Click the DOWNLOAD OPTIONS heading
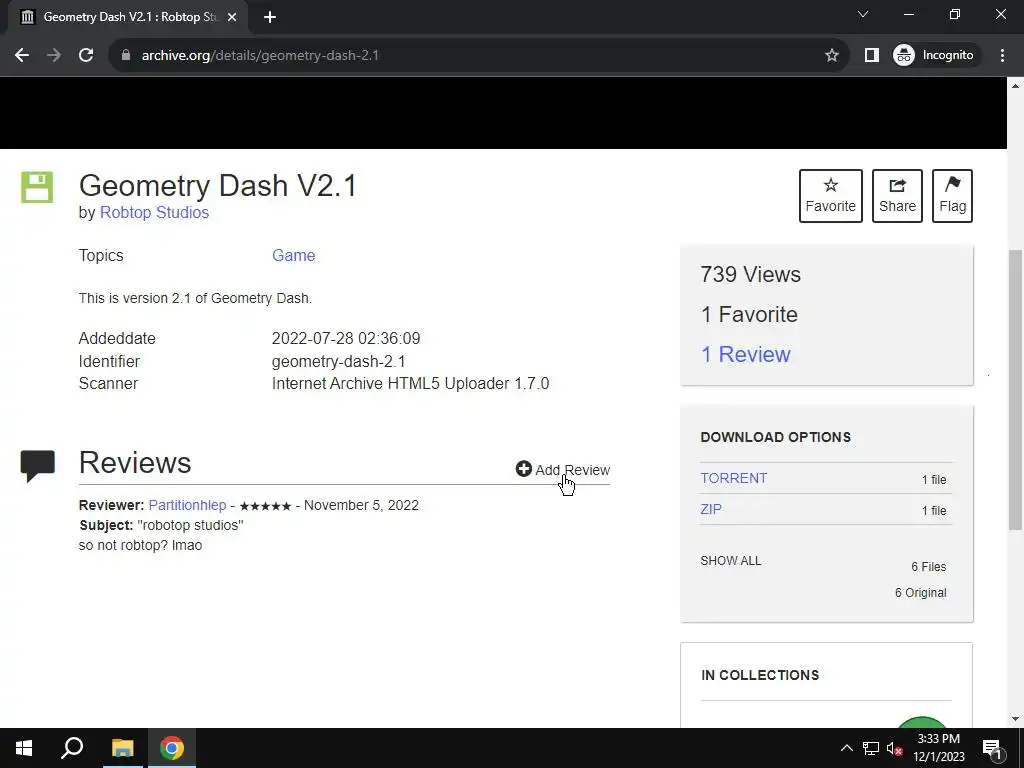1024x768 pixels. (x=776, y=438)
